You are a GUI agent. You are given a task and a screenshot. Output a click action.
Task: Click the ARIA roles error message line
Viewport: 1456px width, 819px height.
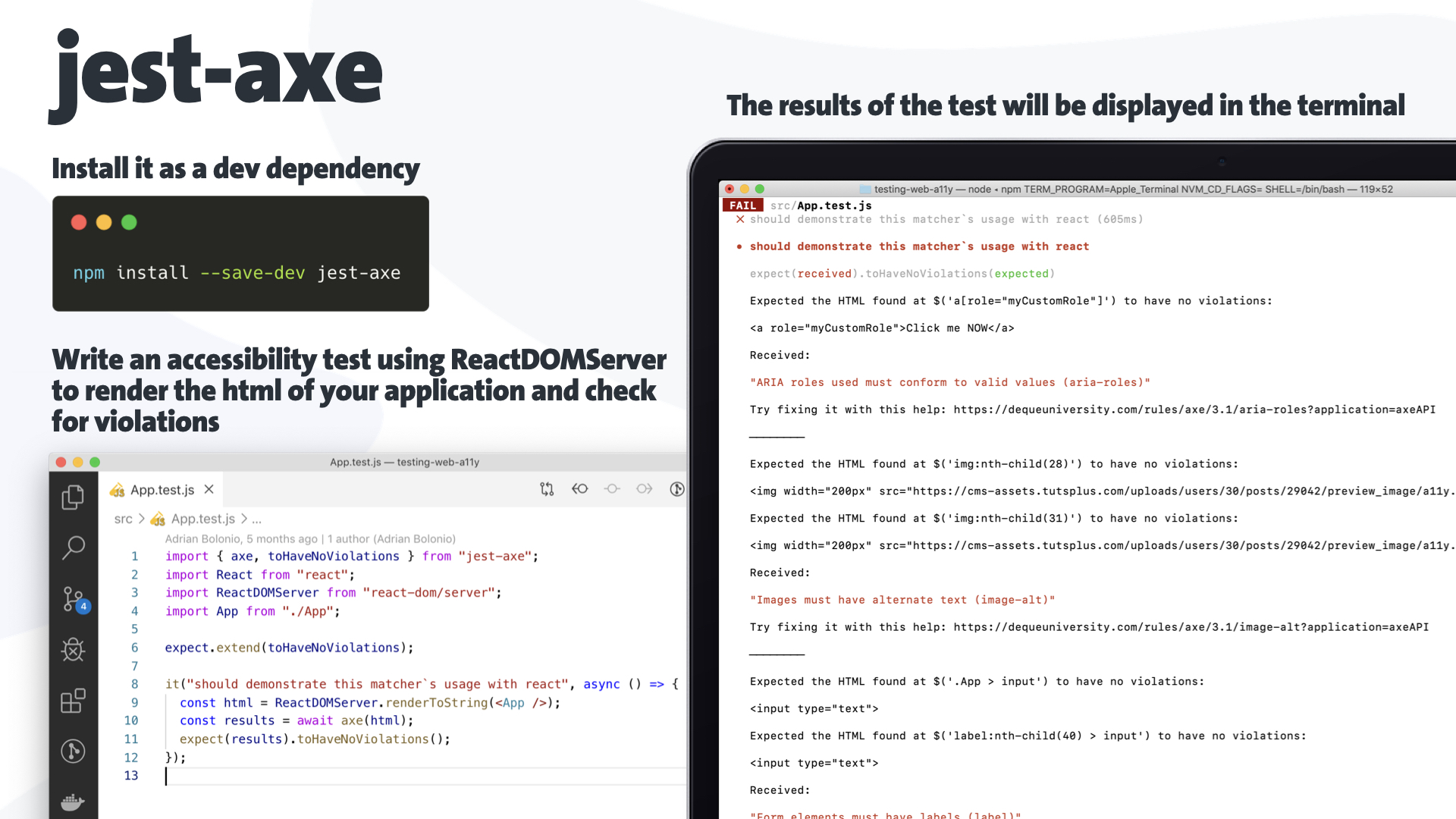[949, 383]
